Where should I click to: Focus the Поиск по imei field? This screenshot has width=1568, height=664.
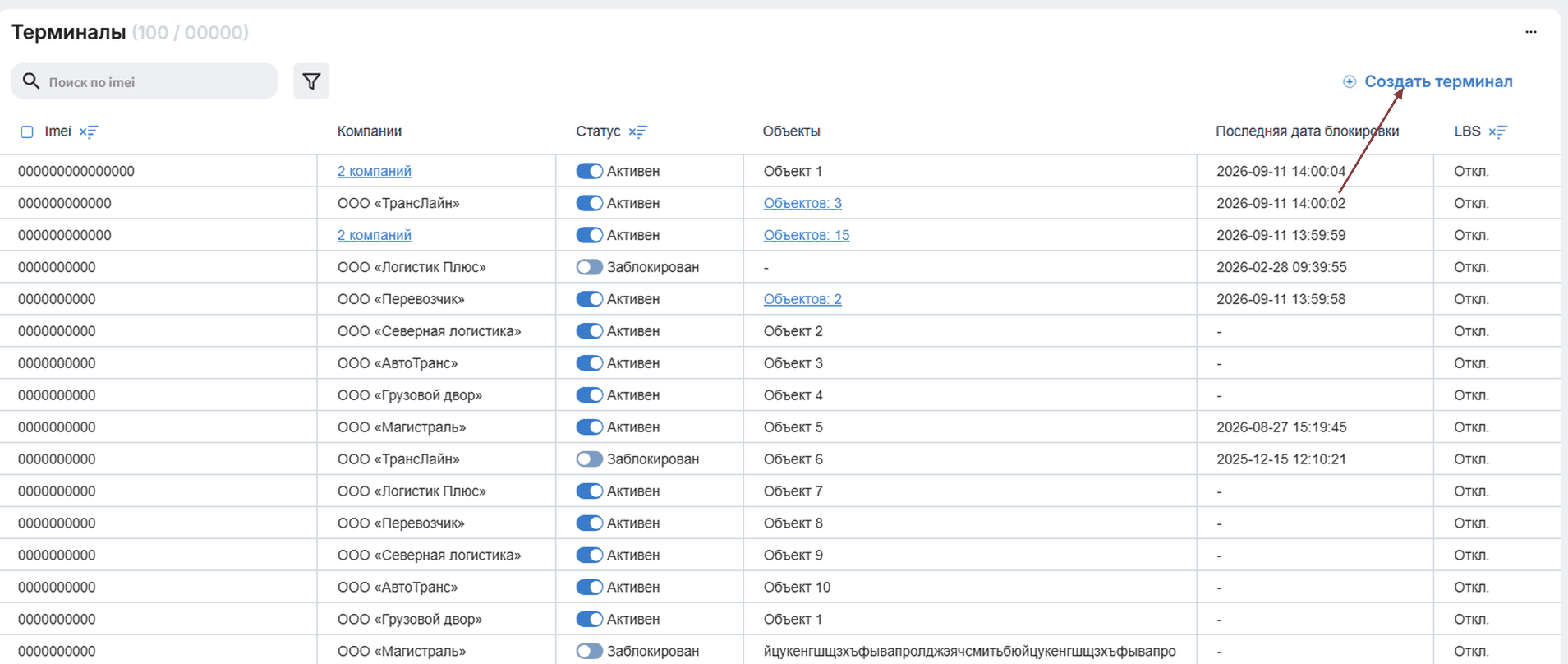(x=145, y=81)
